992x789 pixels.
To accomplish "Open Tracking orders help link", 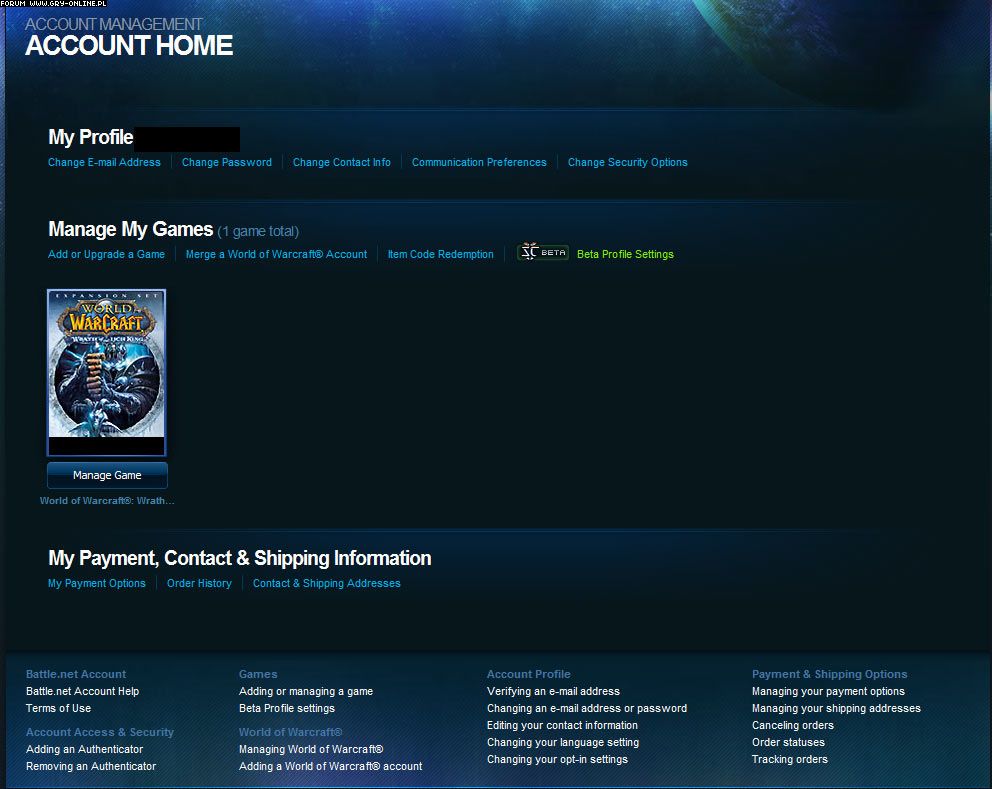I will pos(790,759).
